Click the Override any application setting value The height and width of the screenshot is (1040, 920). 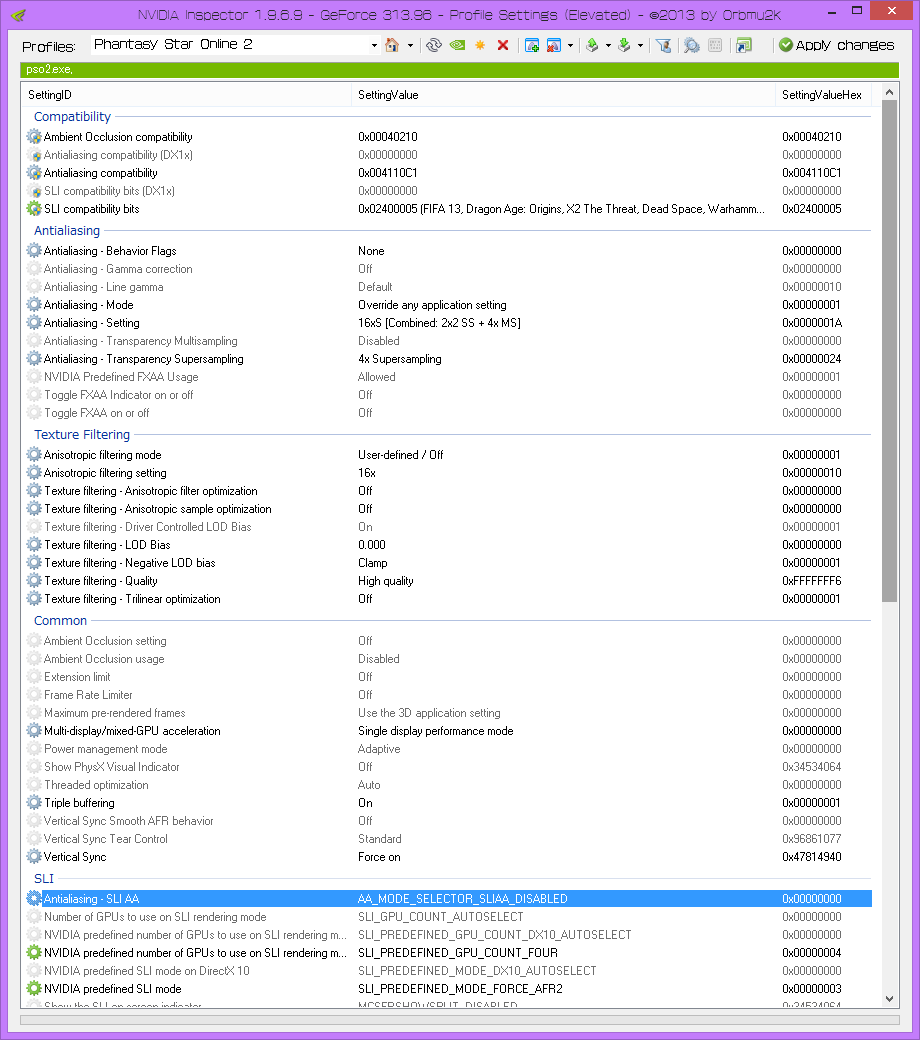coord(432,305)
